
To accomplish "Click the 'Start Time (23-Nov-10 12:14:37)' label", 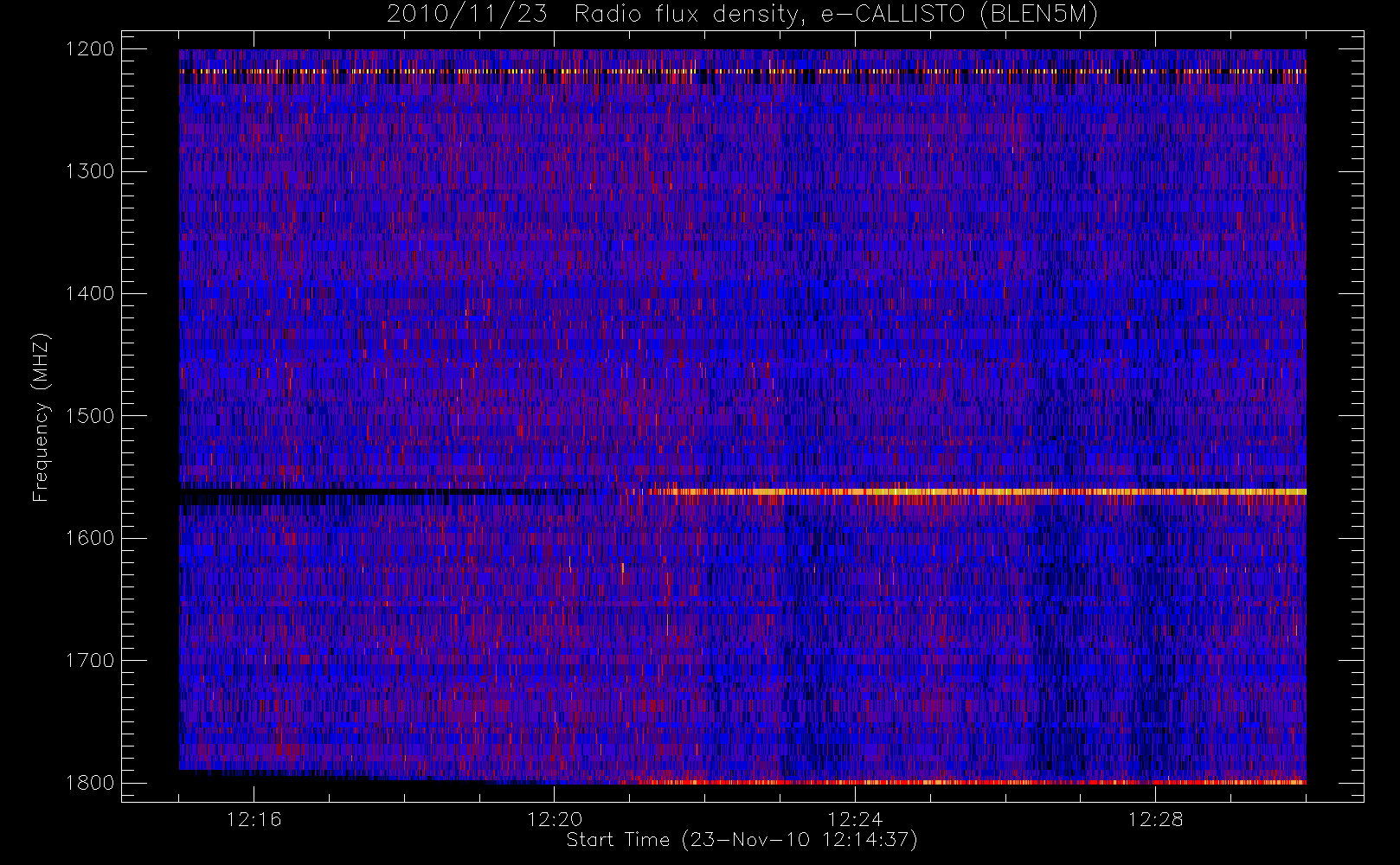I will click(x=742, y=840).
